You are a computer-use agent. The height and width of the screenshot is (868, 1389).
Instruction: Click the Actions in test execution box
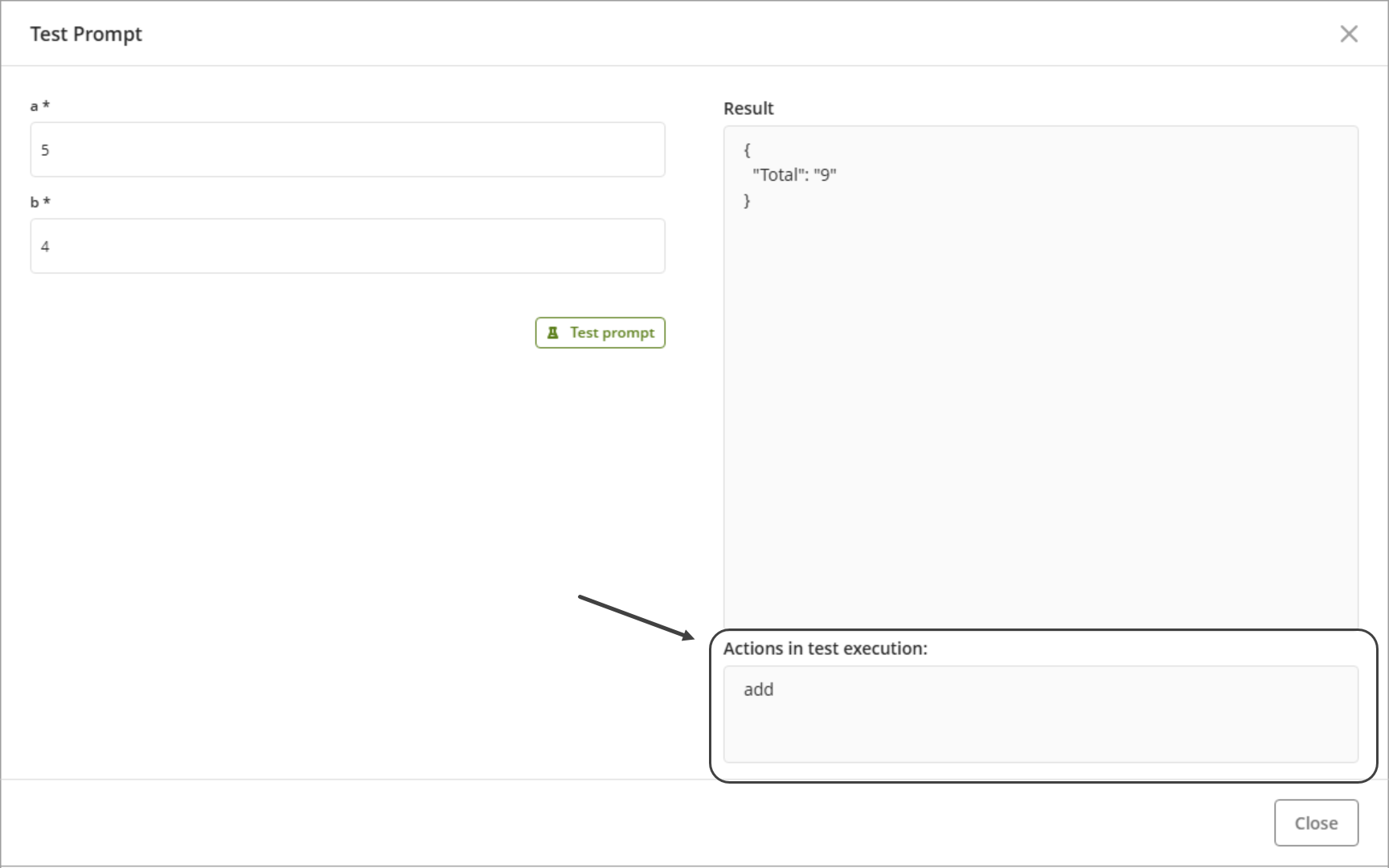click(x=1040, y=714)
